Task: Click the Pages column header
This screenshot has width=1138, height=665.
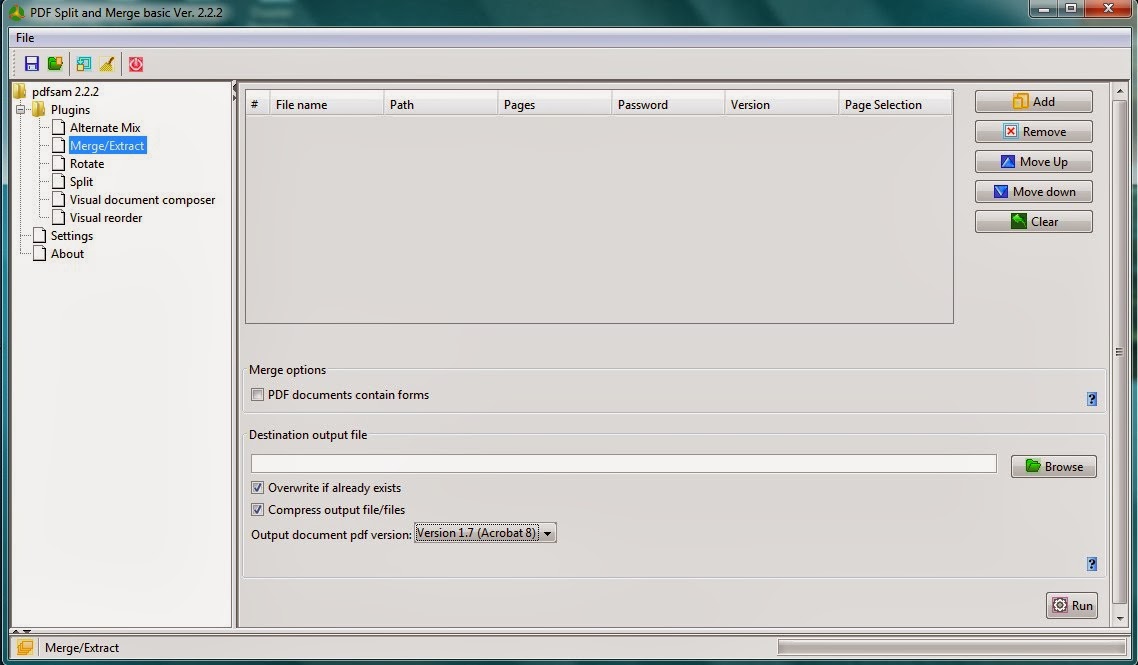Action: pos(554,105)
